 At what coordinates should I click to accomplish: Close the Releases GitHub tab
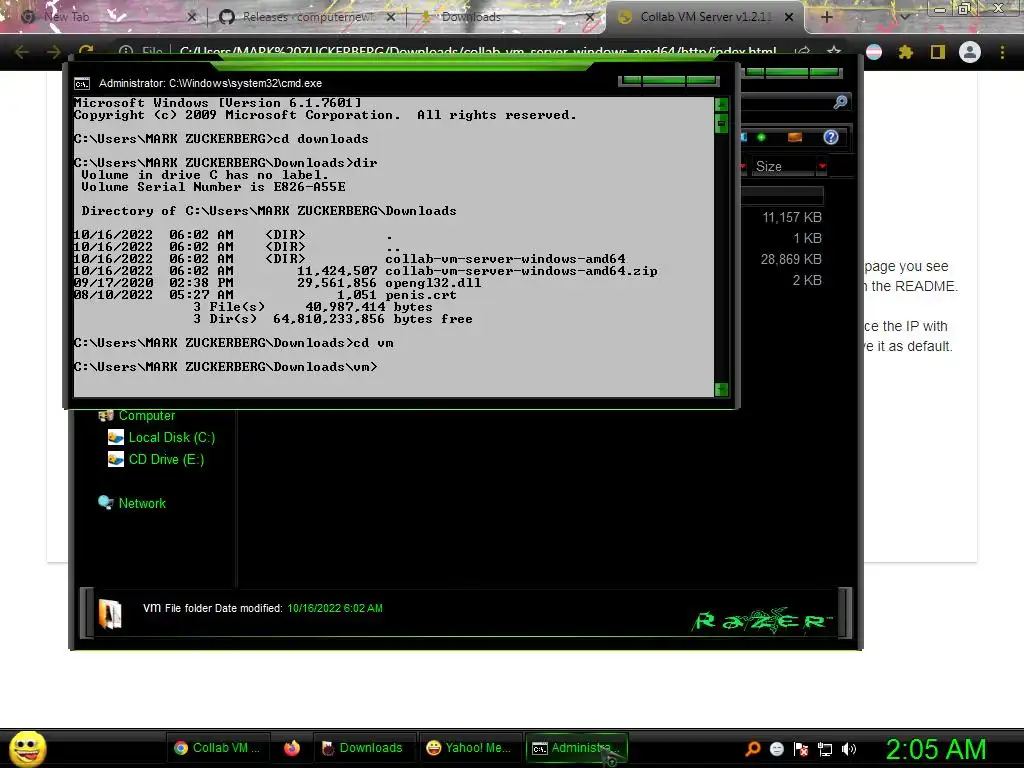coord(391,17)
